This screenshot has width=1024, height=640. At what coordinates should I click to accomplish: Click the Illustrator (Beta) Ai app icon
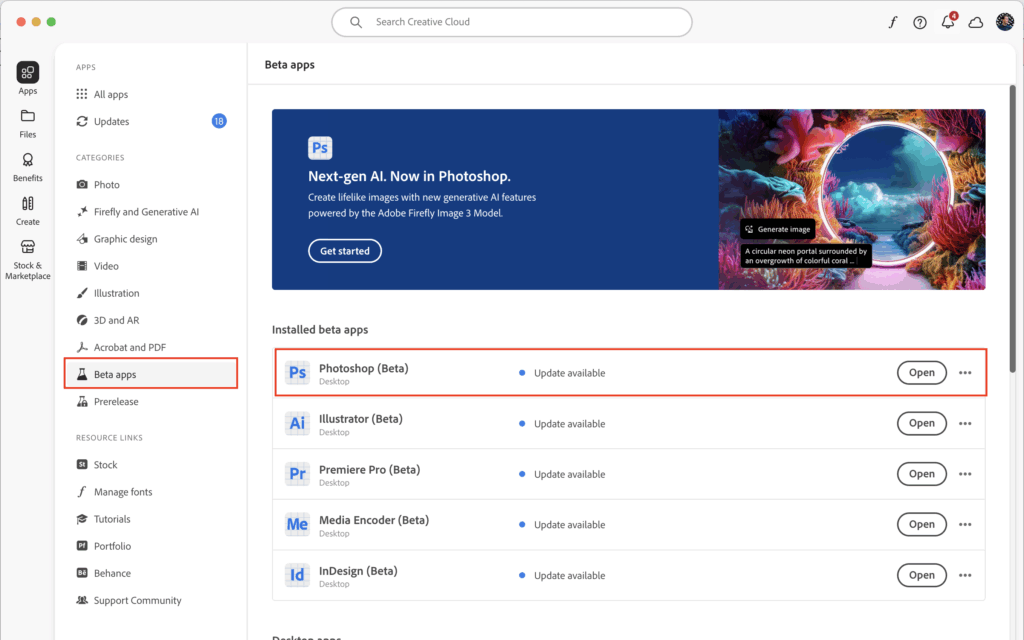tap(297, 423)
